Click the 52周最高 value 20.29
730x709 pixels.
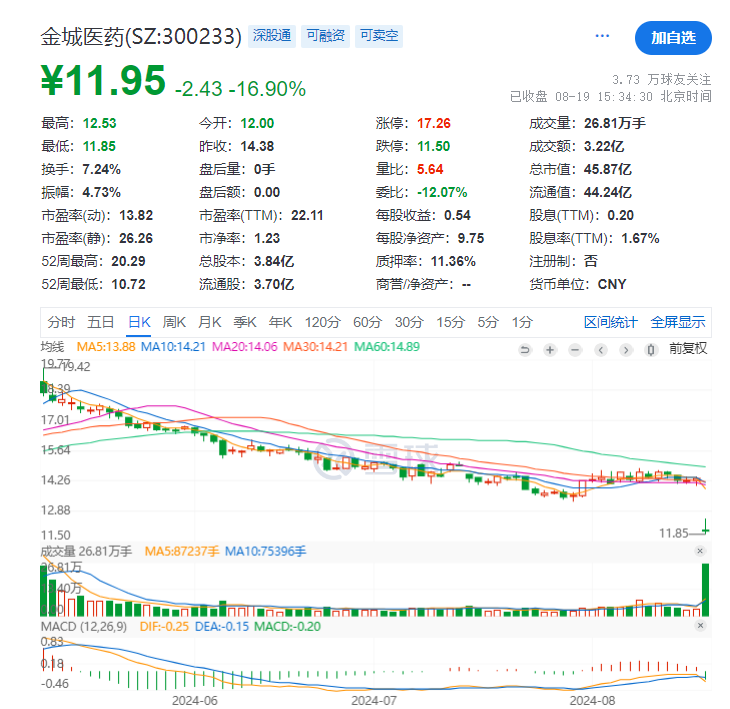128,261
